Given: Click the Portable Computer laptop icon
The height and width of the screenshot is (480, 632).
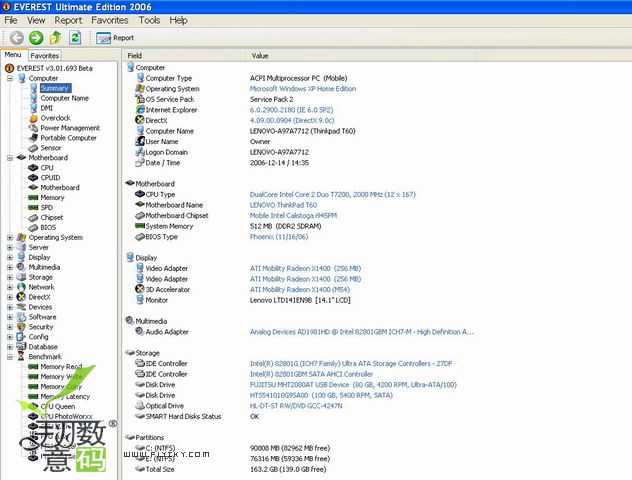Looking at the screenshot, I should 33,138.
